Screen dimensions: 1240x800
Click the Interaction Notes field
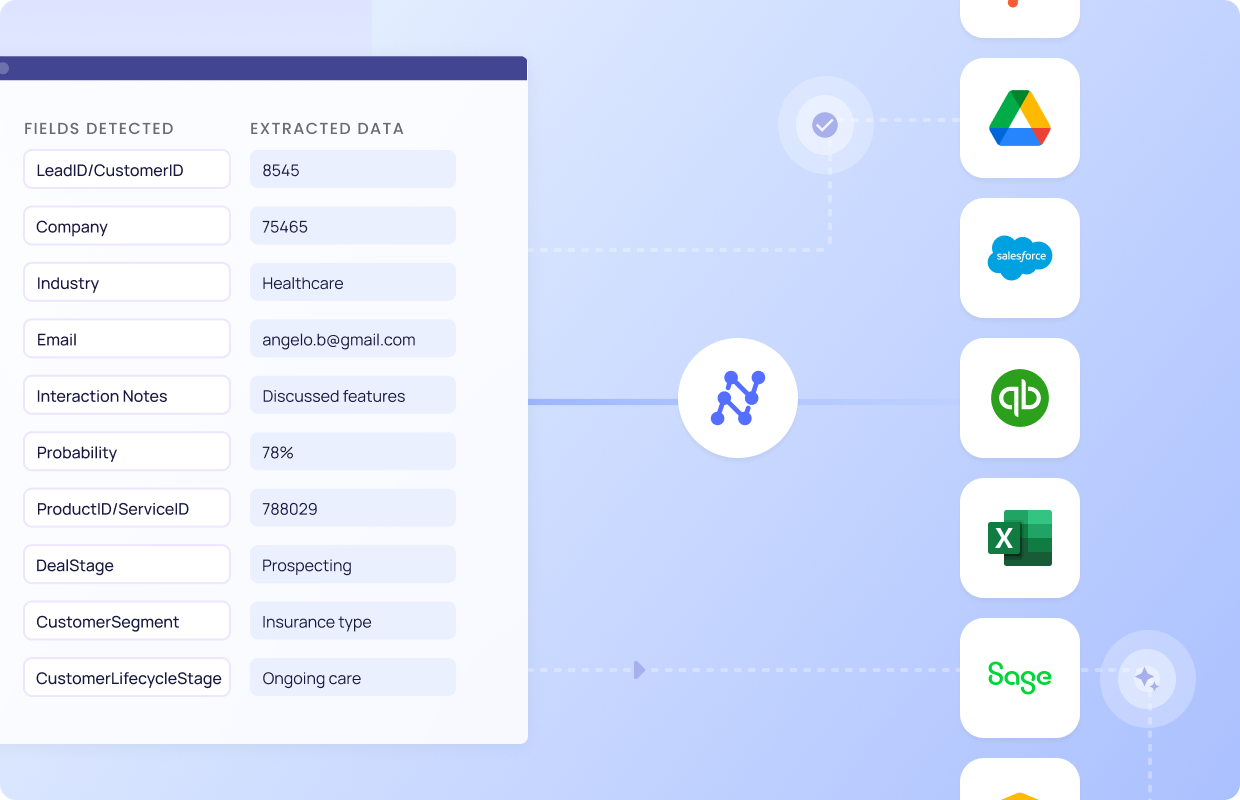pos(127,395)
